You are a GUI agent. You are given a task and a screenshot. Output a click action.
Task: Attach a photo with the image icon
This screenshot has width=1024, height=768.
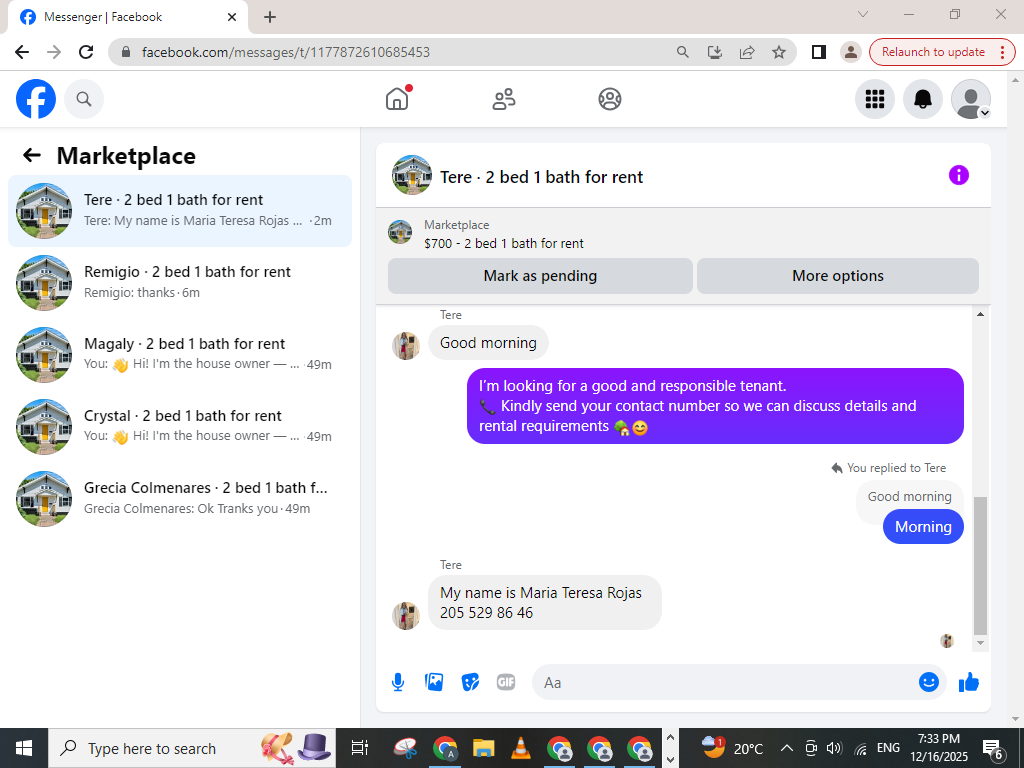434,682
